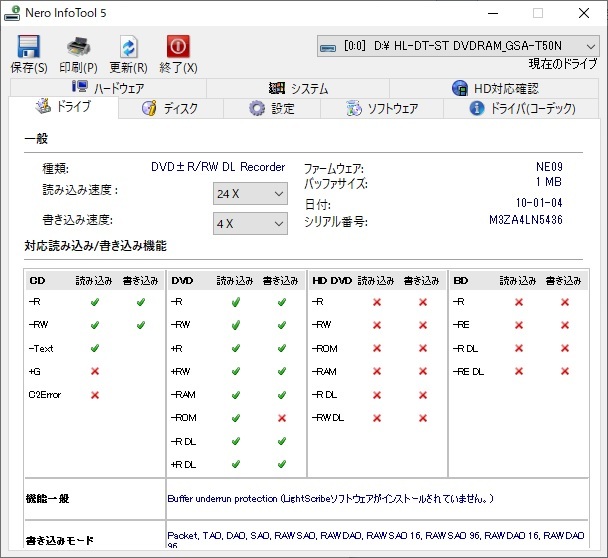Click the Refresh arrows icon
This screenshot has width=608, height=558.
(128, 47)
